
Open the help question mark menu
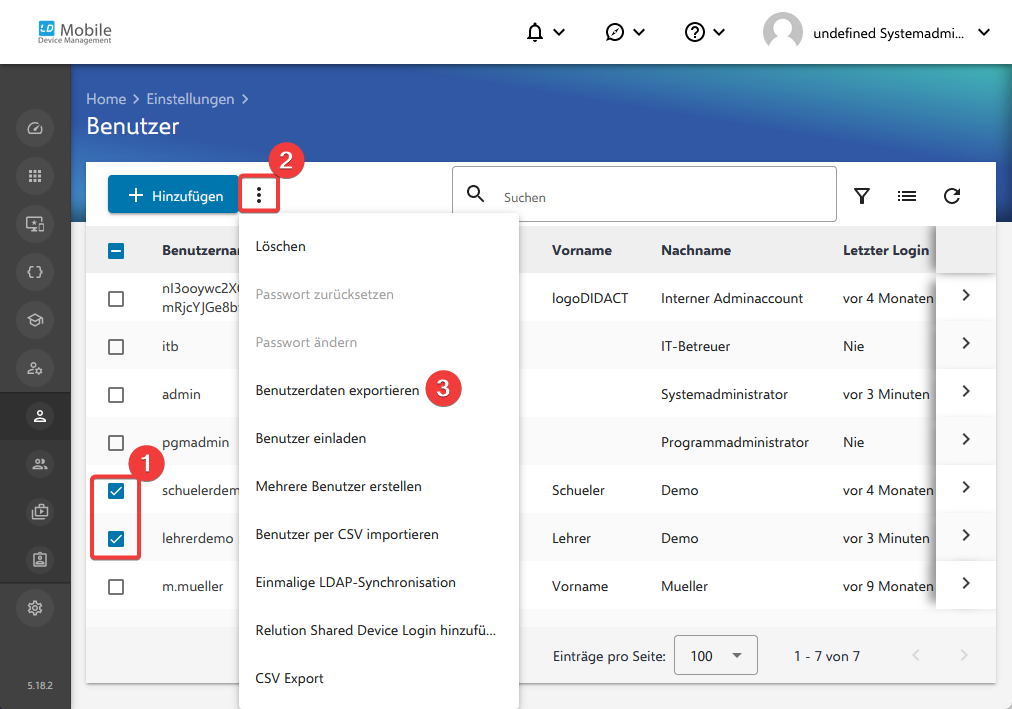click(x=704, y=32)
